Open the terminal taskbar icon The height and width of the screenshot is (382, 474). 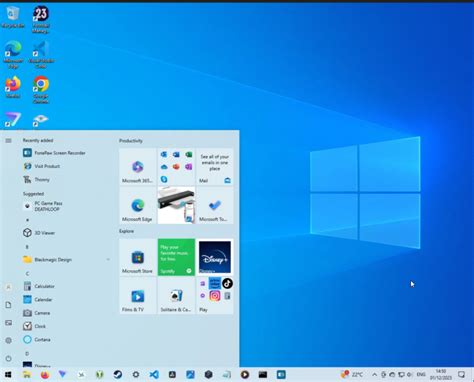point(263,375)
